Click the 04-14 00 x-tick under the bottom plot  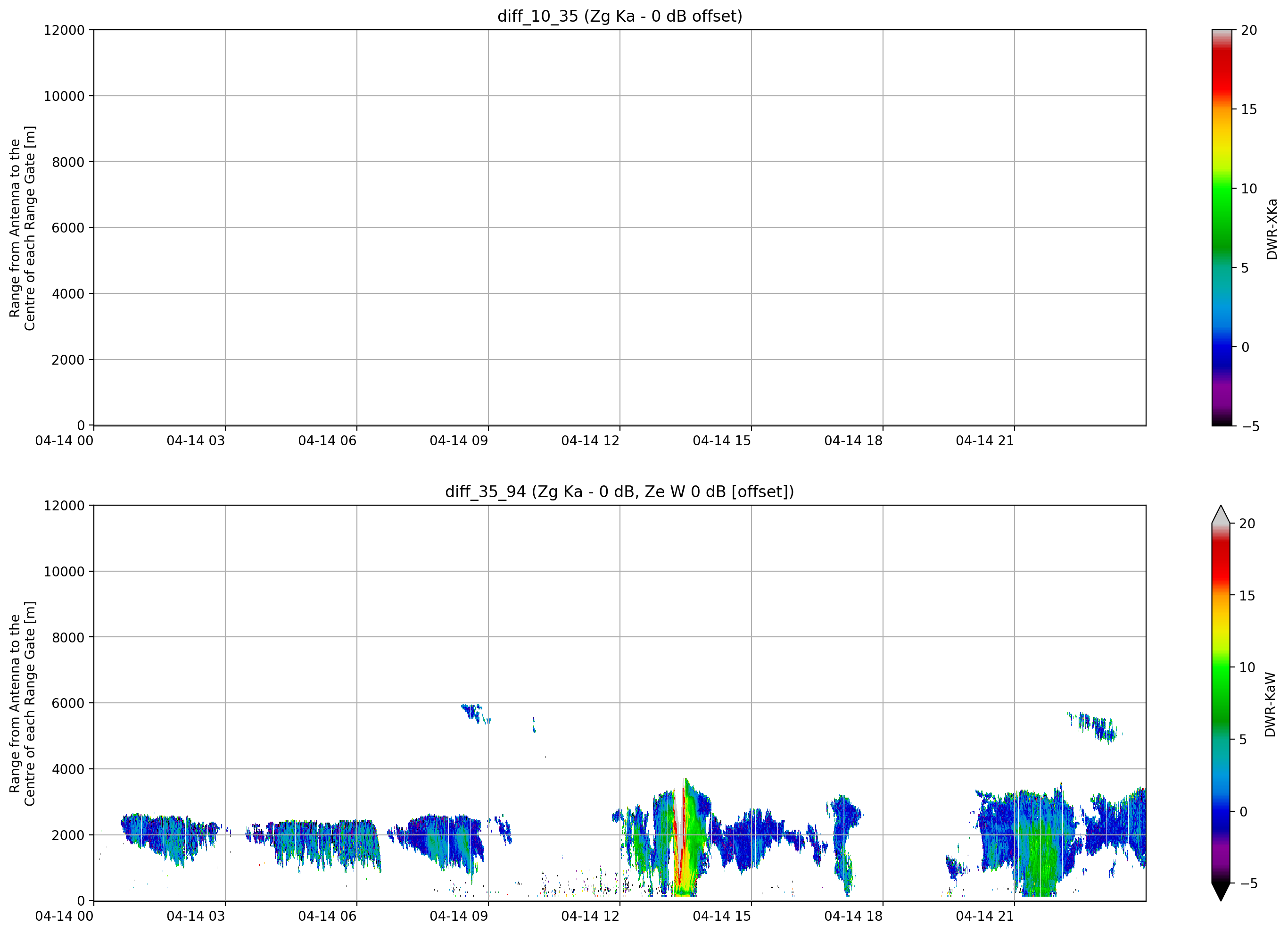tap(64, 916)
